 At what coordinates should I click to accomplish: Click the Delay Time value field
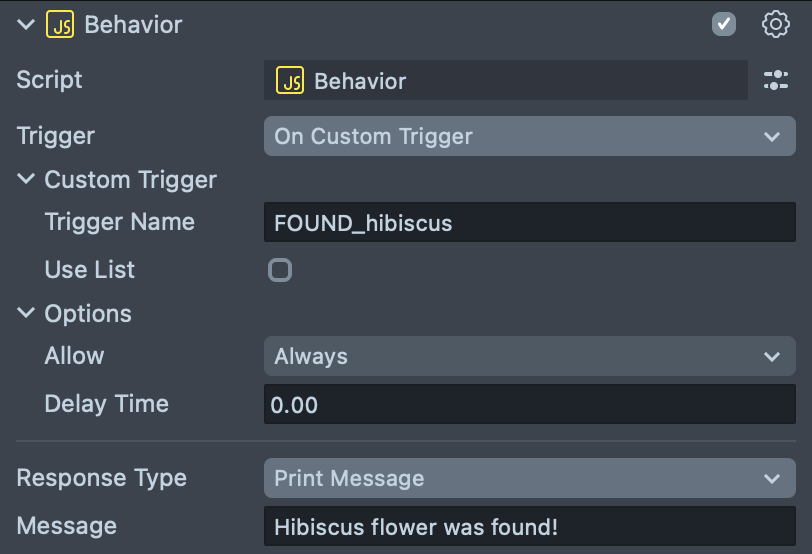pos(529,404)
